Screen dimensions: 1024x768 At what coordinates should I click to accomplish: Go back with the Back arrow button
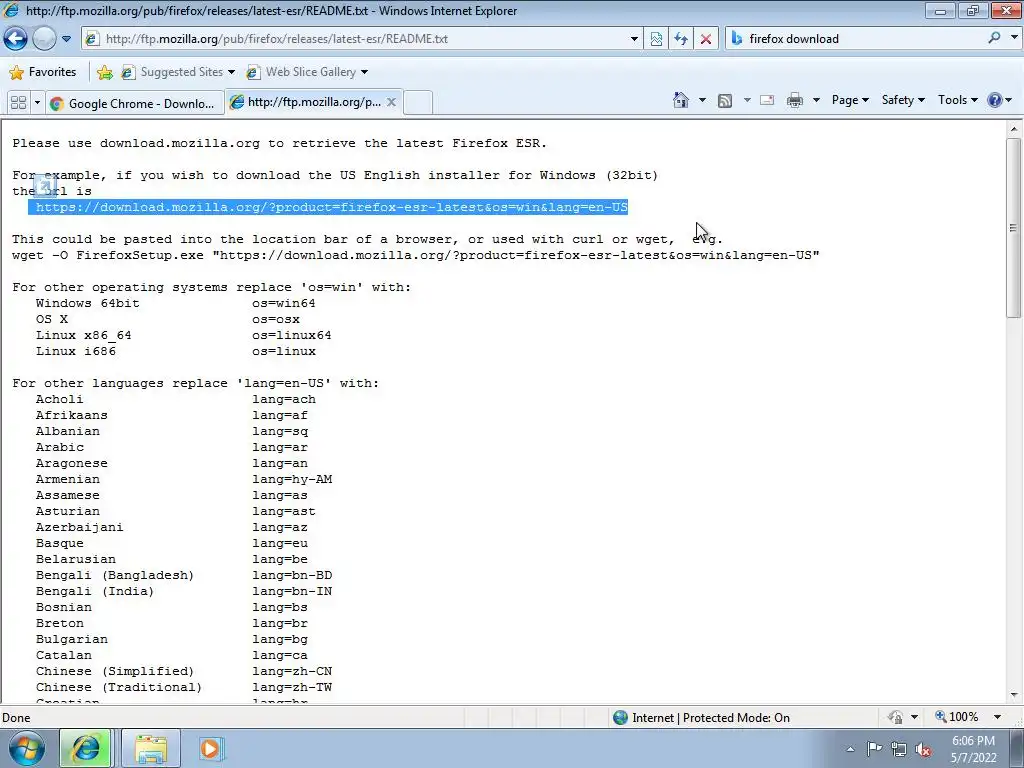(x=15, y=39)
